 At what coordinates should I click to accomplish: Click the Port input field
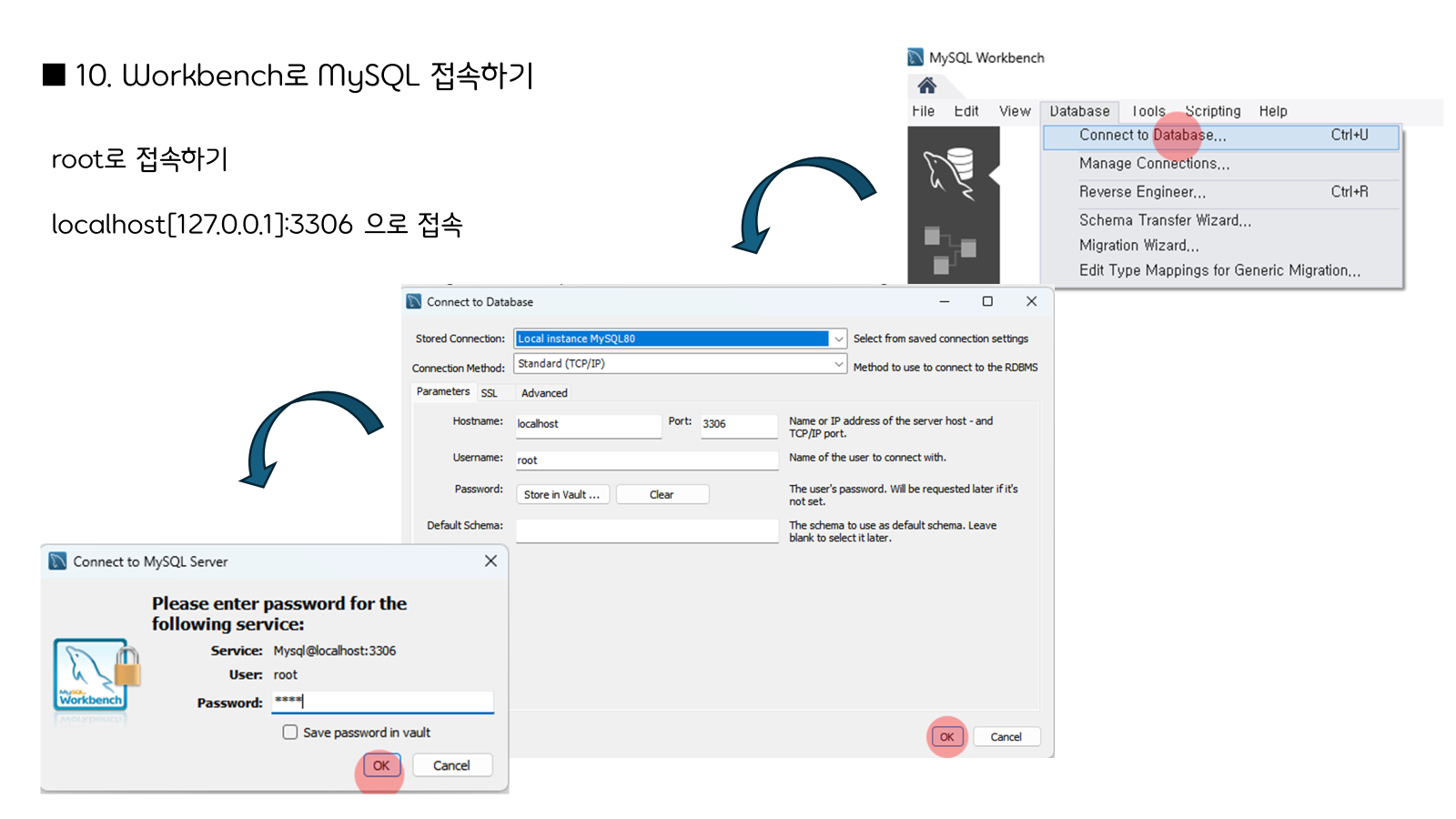click(x=739, y=425)
